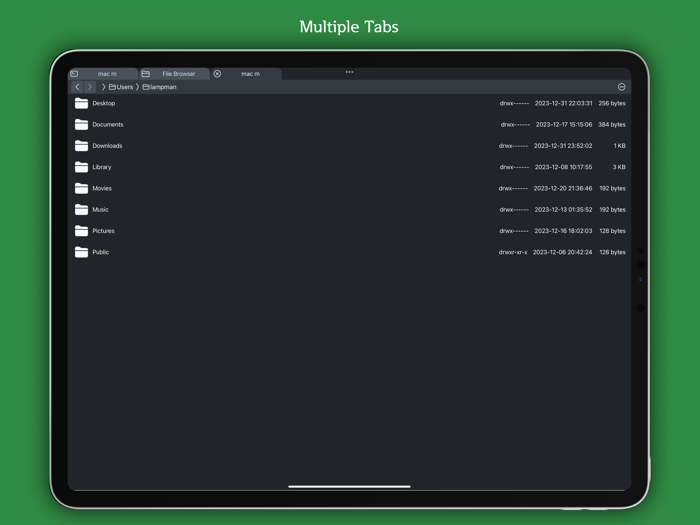Navigate to Users in the breadcrumb
The image size is (700, 525).
point(121,87)
